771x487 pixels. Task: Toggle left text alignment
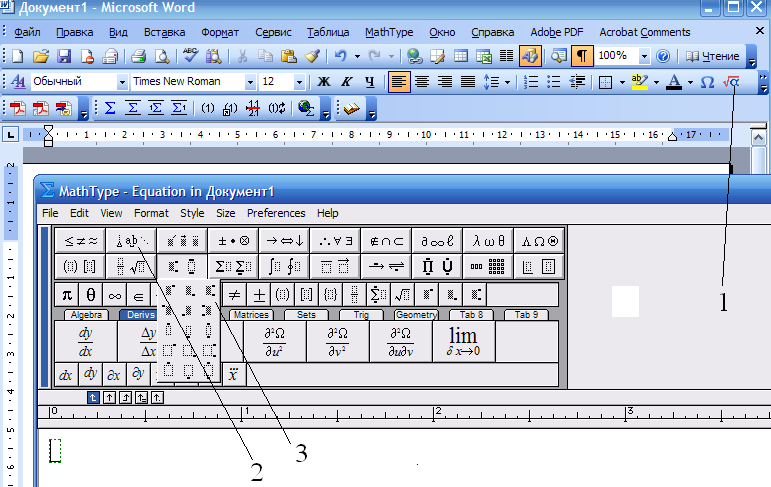(399, 82)
